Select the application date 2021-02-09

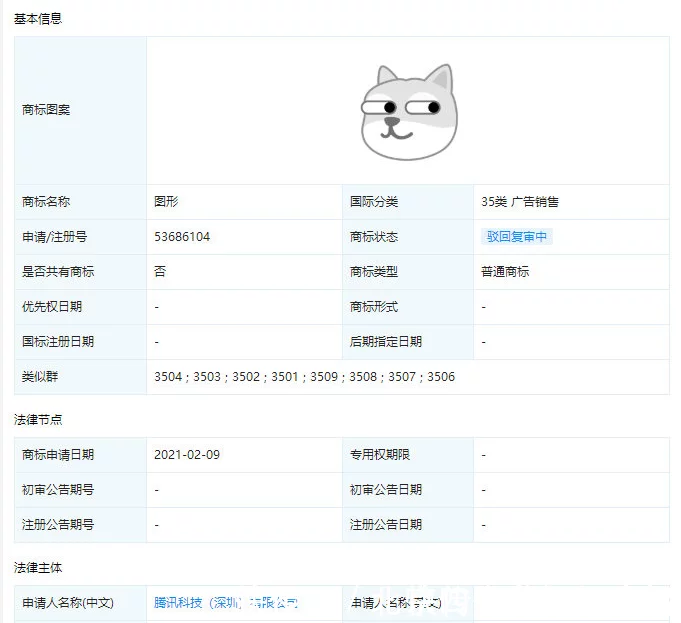pos(187,455)
